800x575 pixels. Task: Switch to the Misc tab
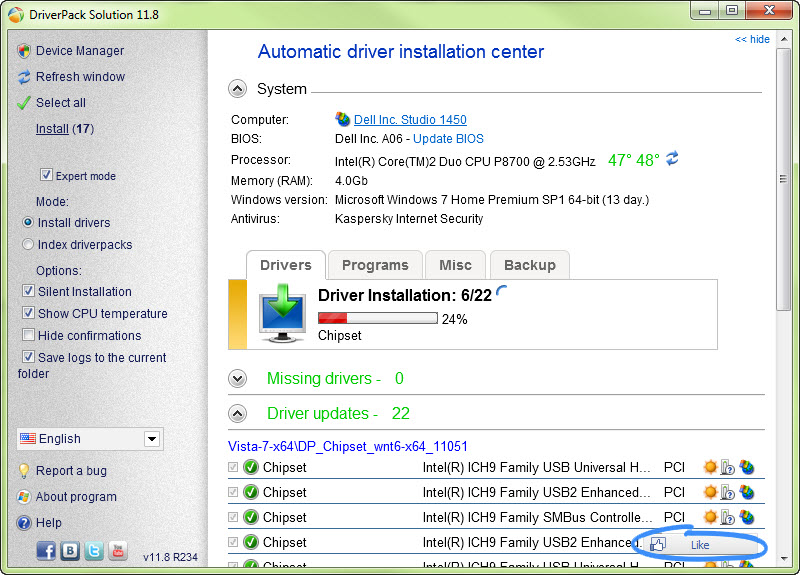(x=456, y=265)
